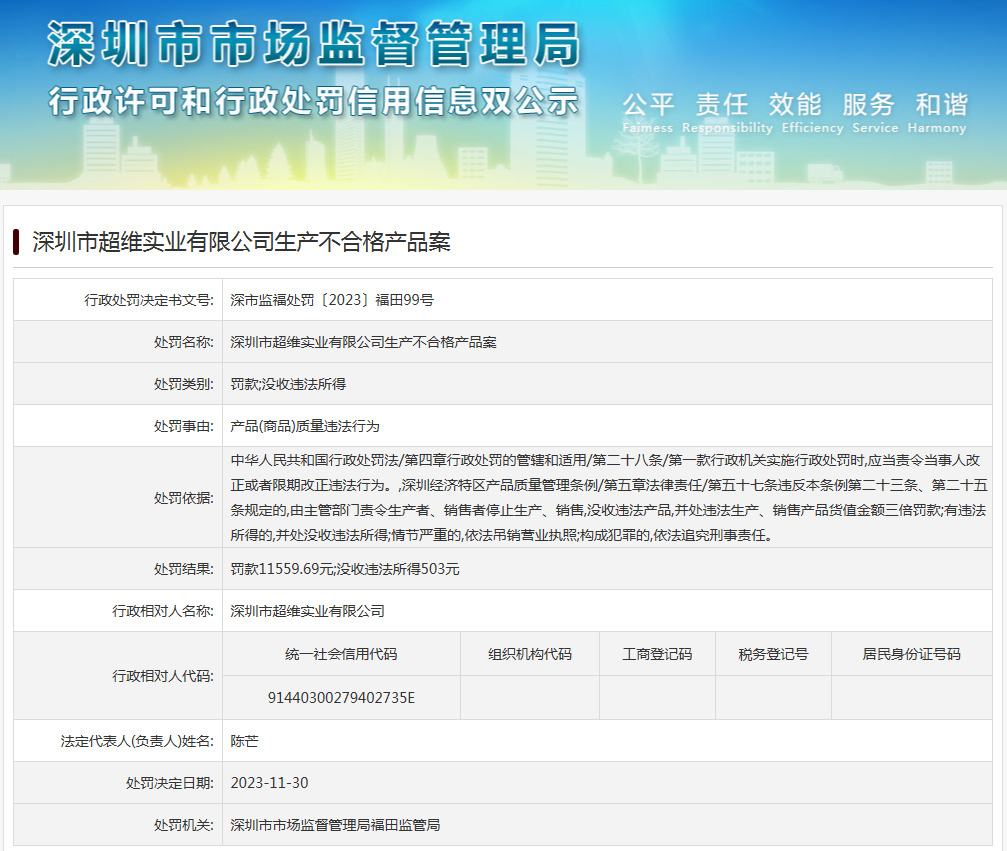This screenshot has height=851, width=1007.
Task: Click the 处罚依据 label
Action: 184,498
